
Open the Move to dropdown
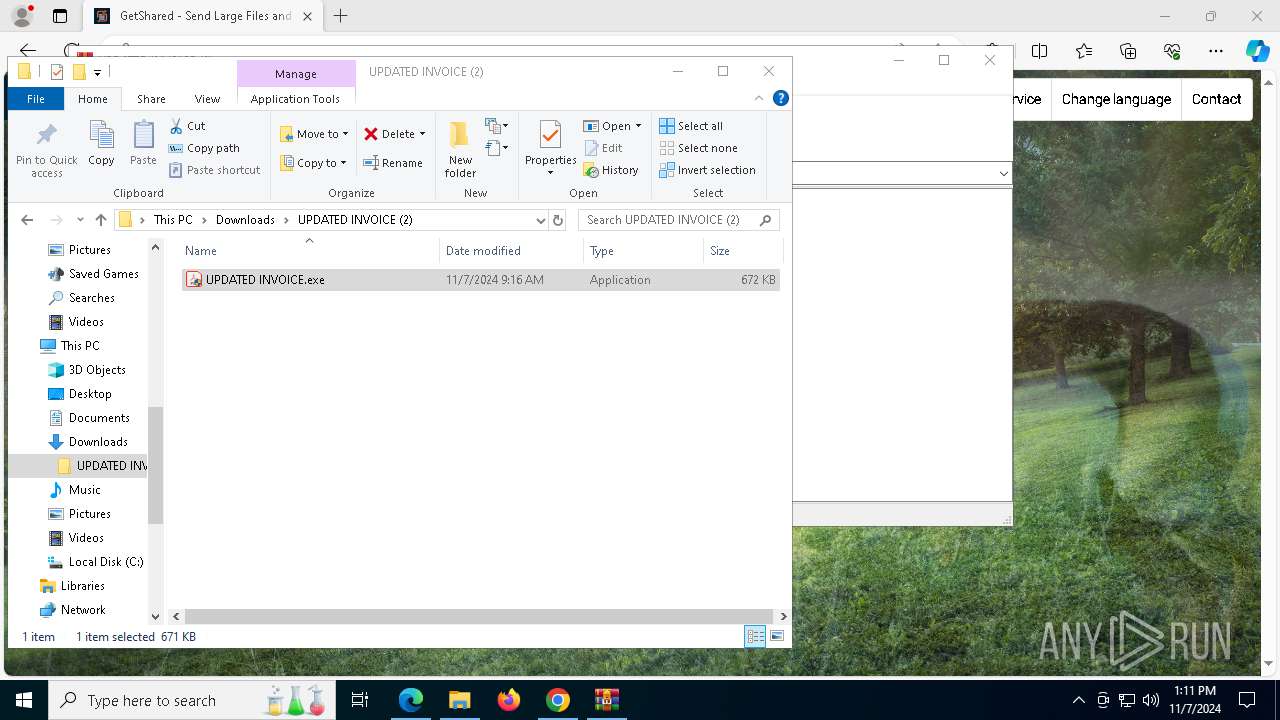[x=314, y=134]
